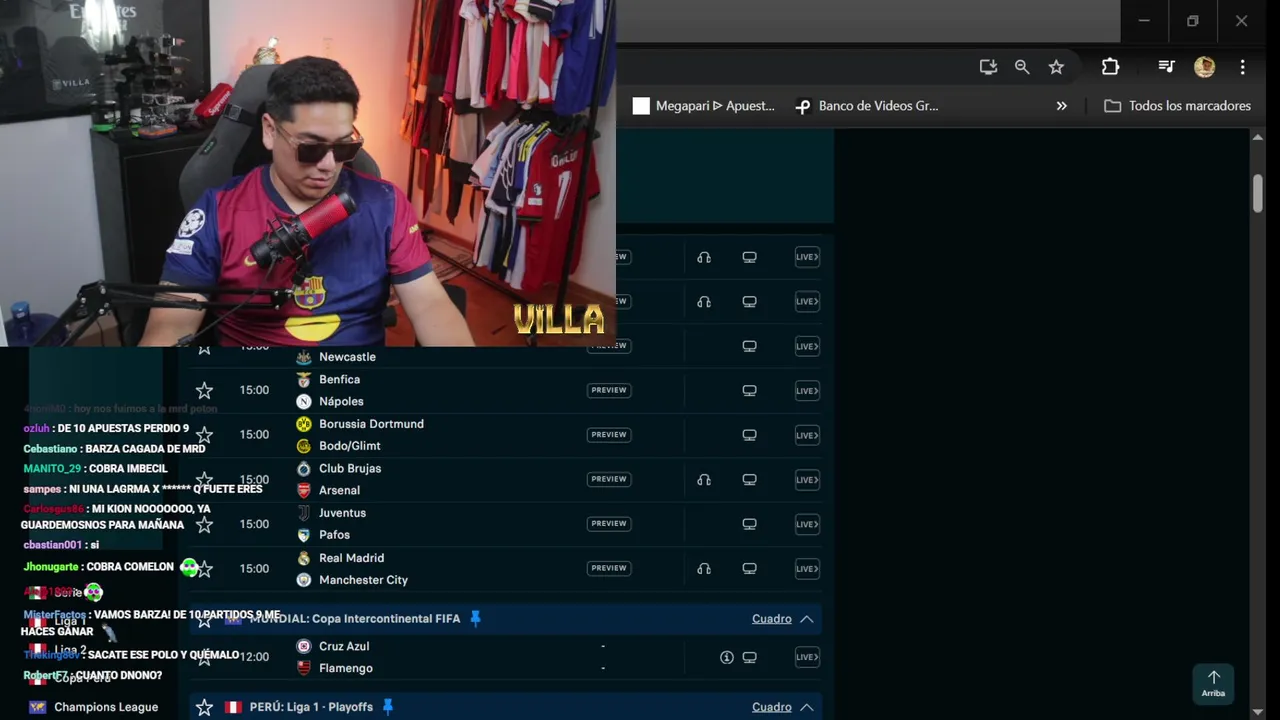The image size is (1280, 720).
Task: Click the zoom magnifier icon in the address bar
Action: (x=1022, y=67)
